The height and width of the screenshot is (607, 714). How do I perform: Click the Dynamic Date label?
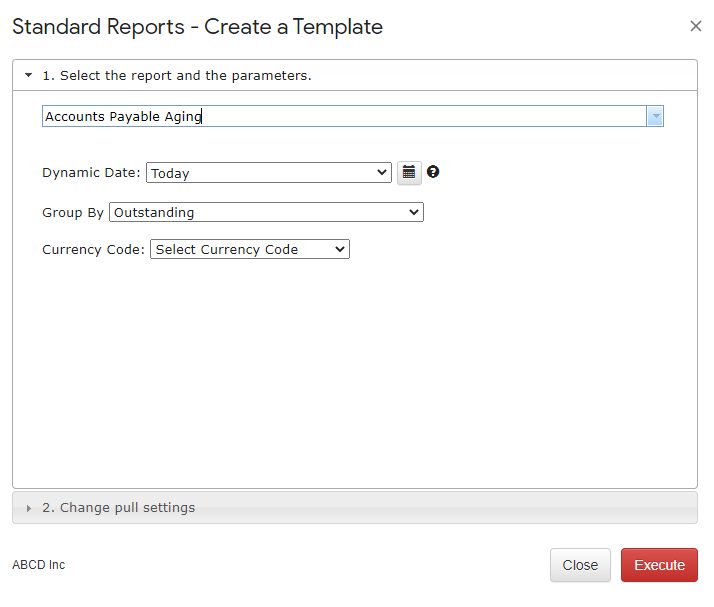pos(91,173)
